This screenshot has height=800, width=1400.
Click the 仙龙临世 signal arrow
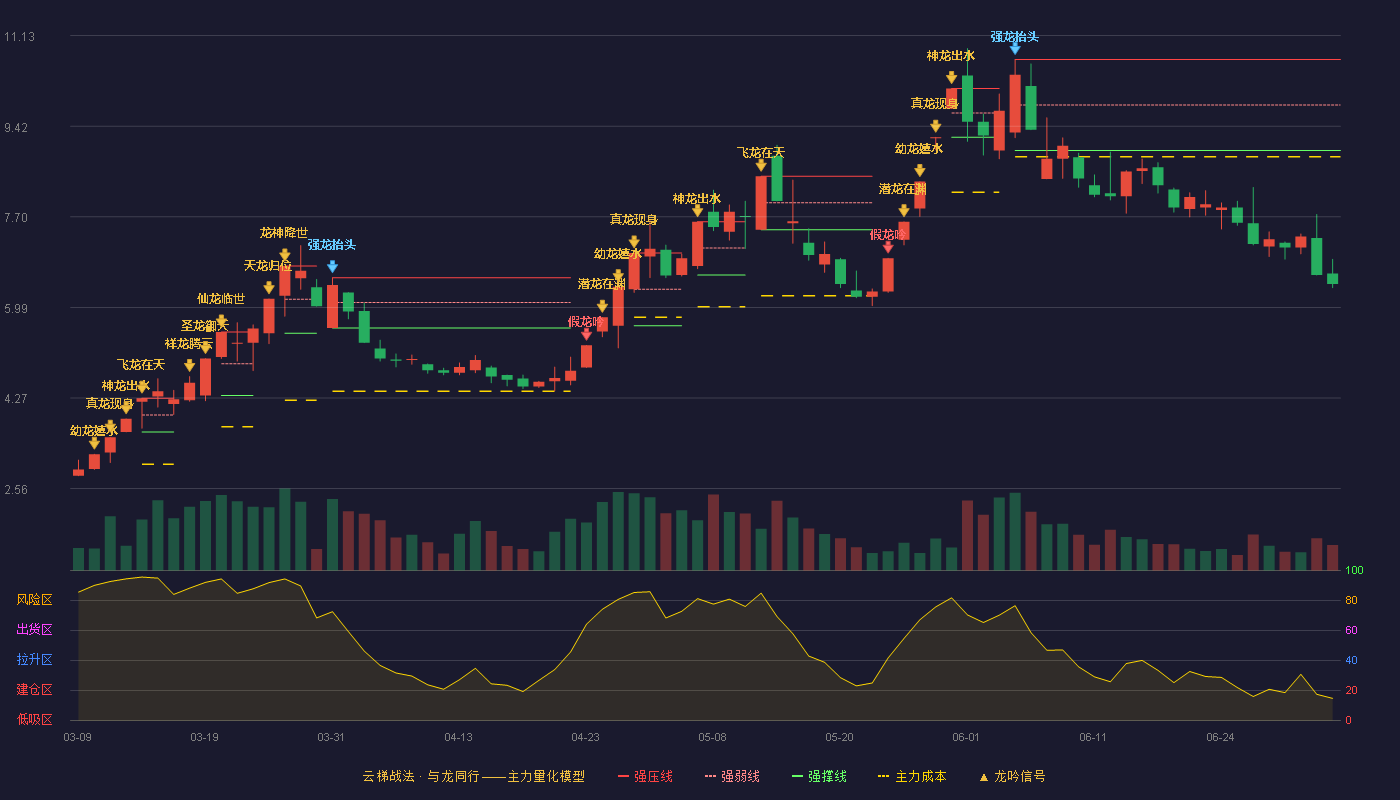tap(222, 321)
